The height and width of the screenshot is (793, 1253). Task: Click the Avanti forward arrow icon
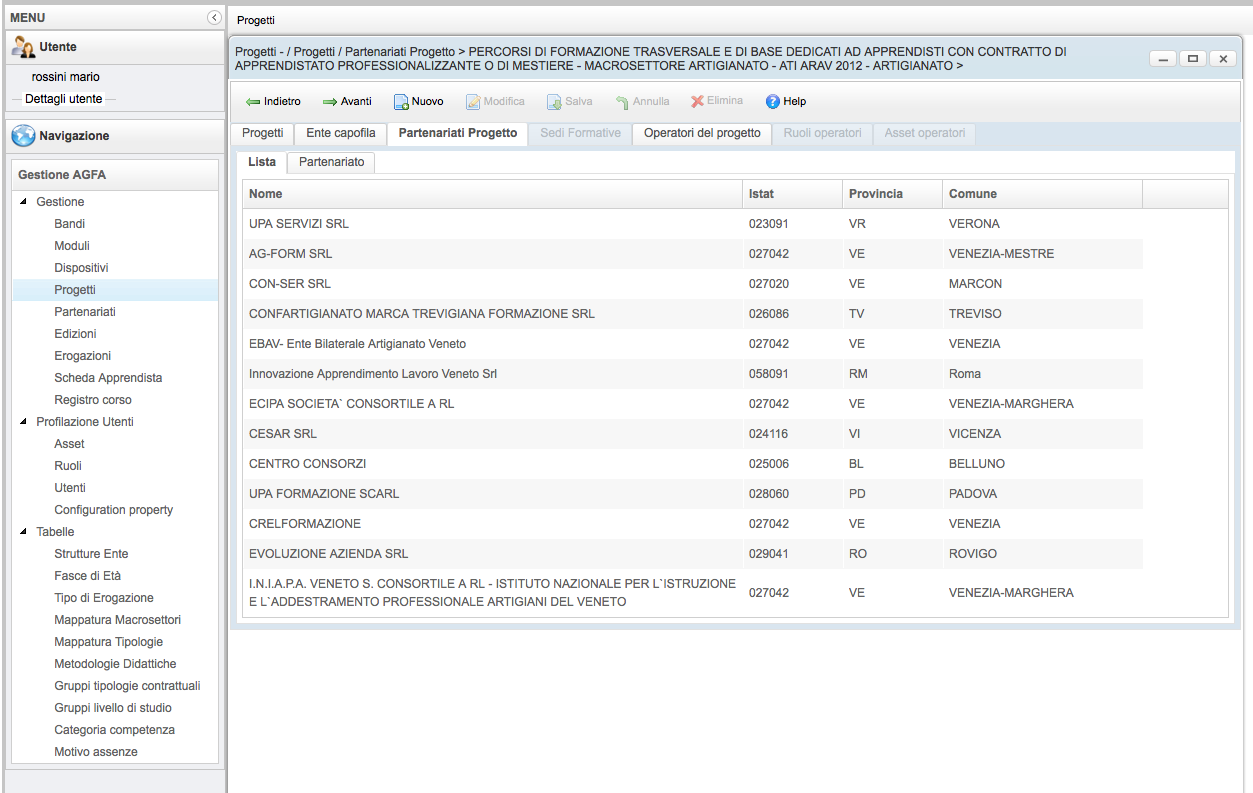[x=329, y=102]
